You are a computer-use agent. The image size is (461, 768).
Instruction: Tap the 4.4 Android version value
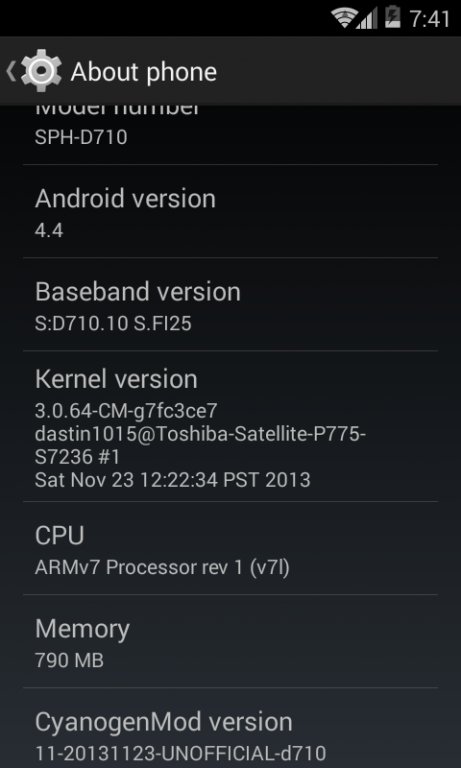click(49, 230)
